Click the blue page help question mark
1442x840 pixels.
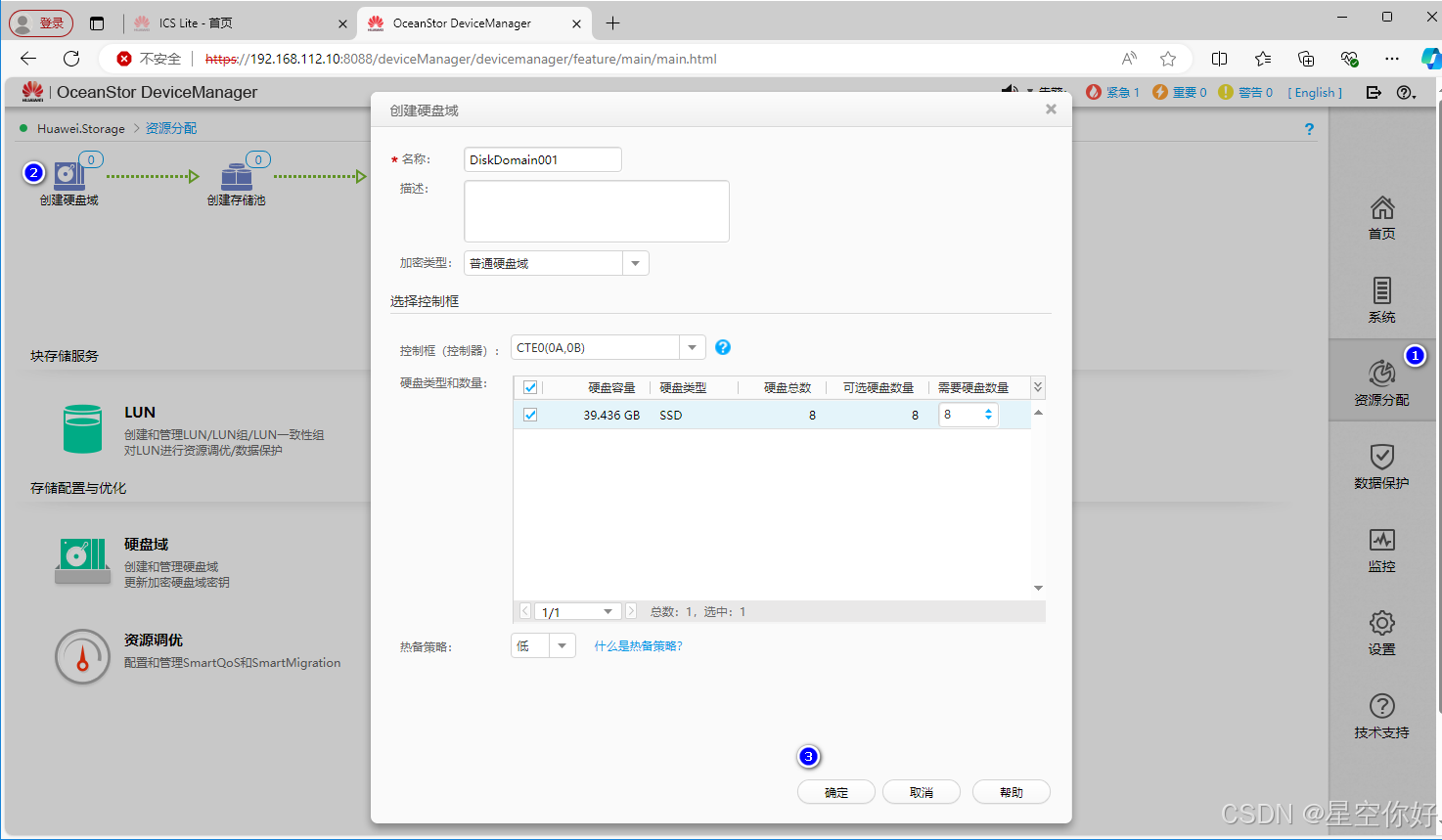pos(1309,129)
